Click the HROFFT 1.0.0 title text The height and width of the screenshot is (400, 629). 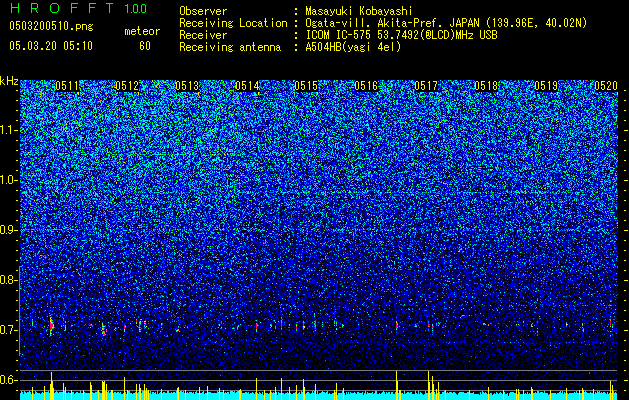coord(78,8)
